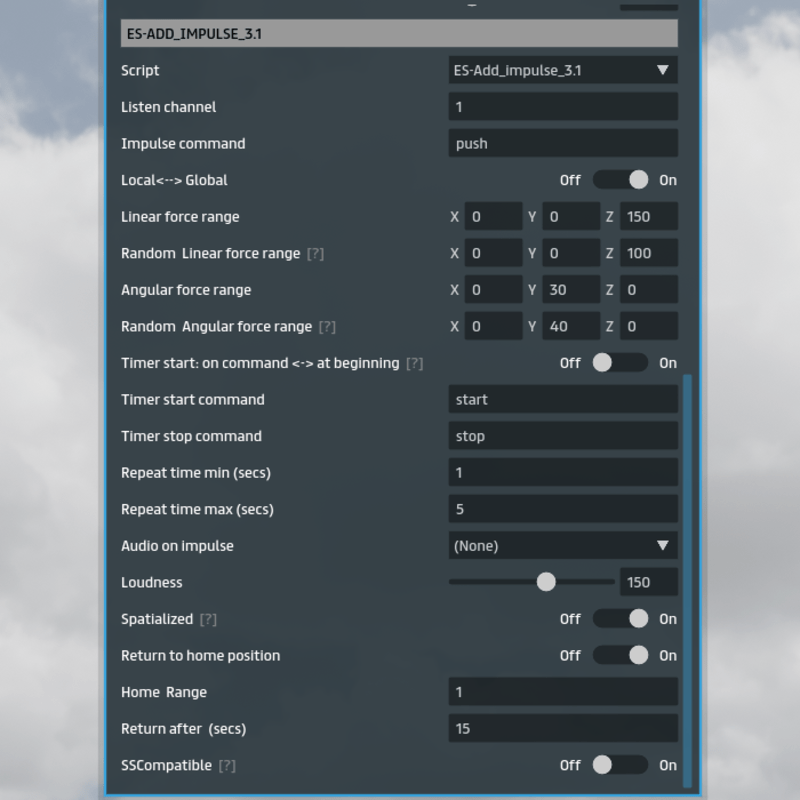Open the Script dropdown ES-Add_impulse_3.1
This screenshot has width=800, height=800.
click(562, 70)
